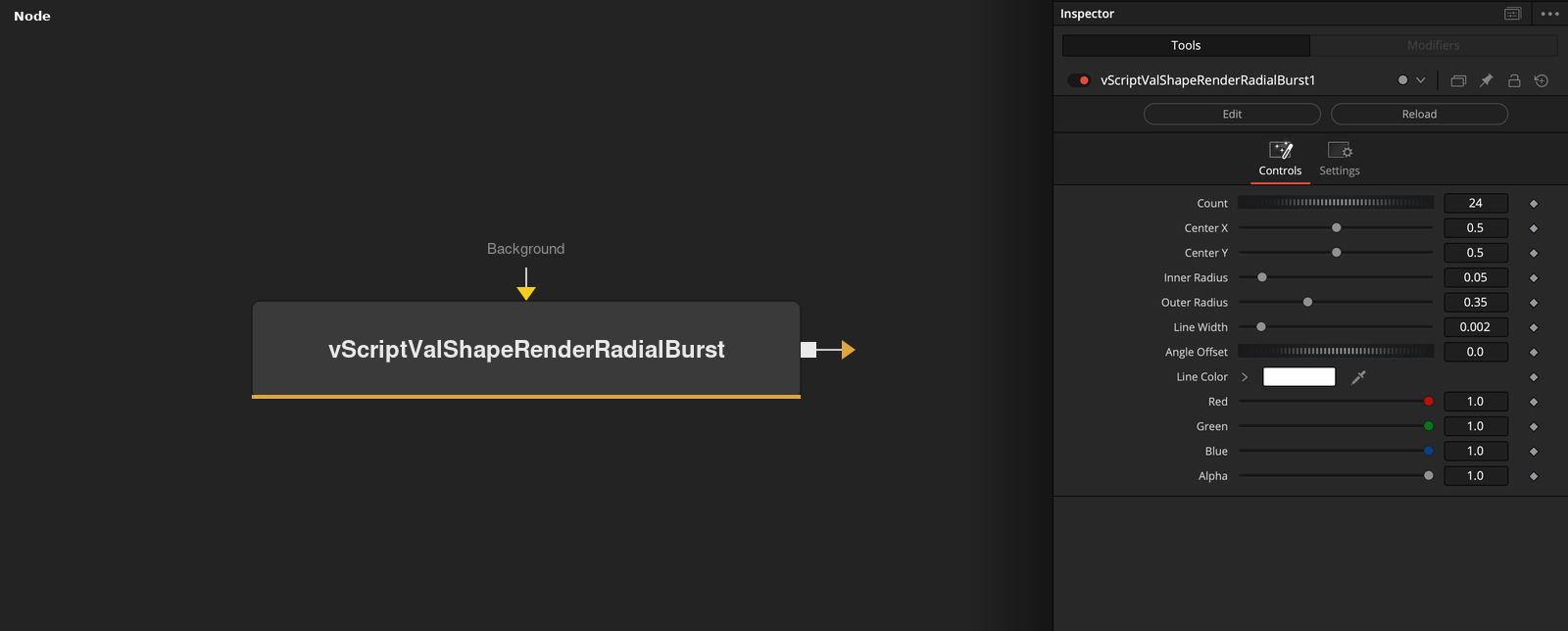
Task: Toggle keyframe diamond for Inner Radius
Action: [x=1534, y=278]
